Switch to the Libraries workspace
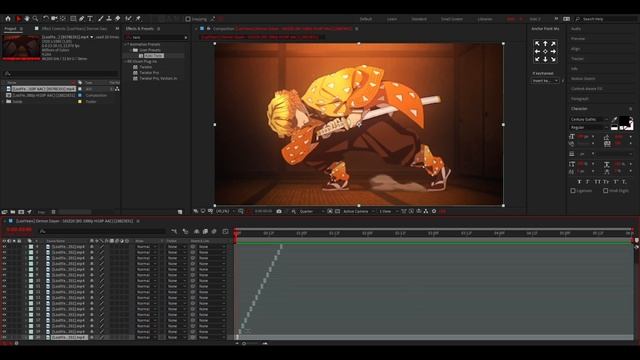This screenshot has width=640, height=360. point(485,19)
